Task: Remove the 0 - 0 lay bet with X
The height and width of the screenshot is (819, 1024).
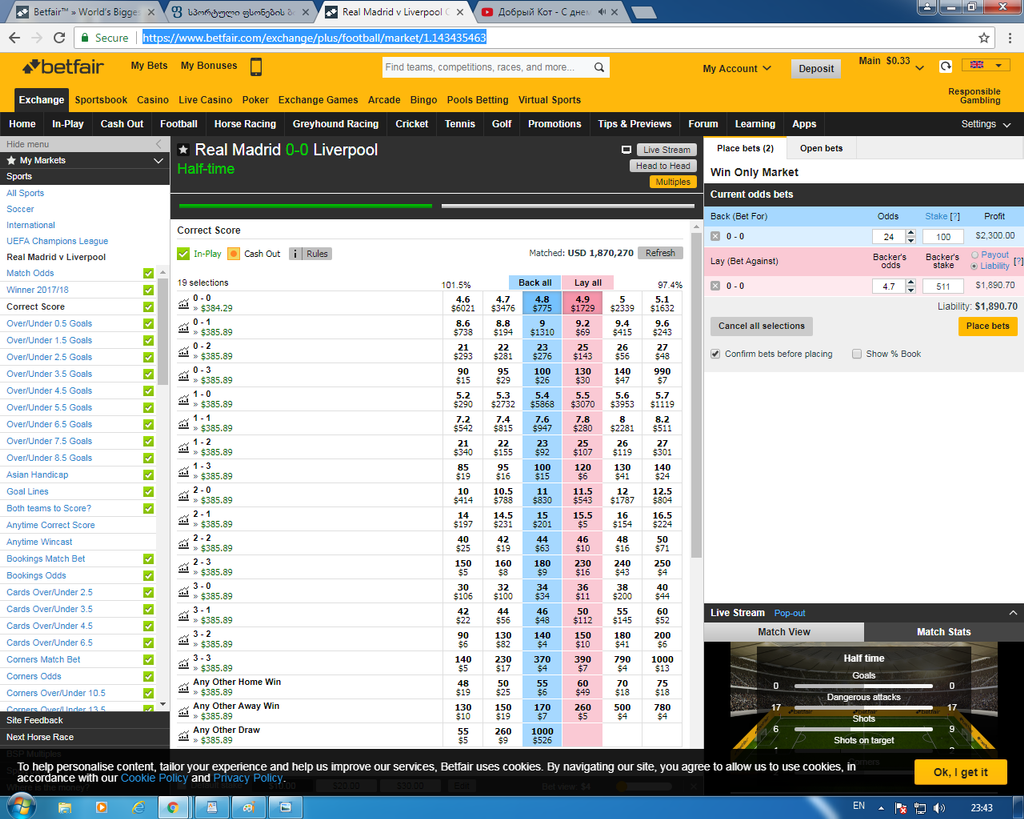Action: coord(716,286)
